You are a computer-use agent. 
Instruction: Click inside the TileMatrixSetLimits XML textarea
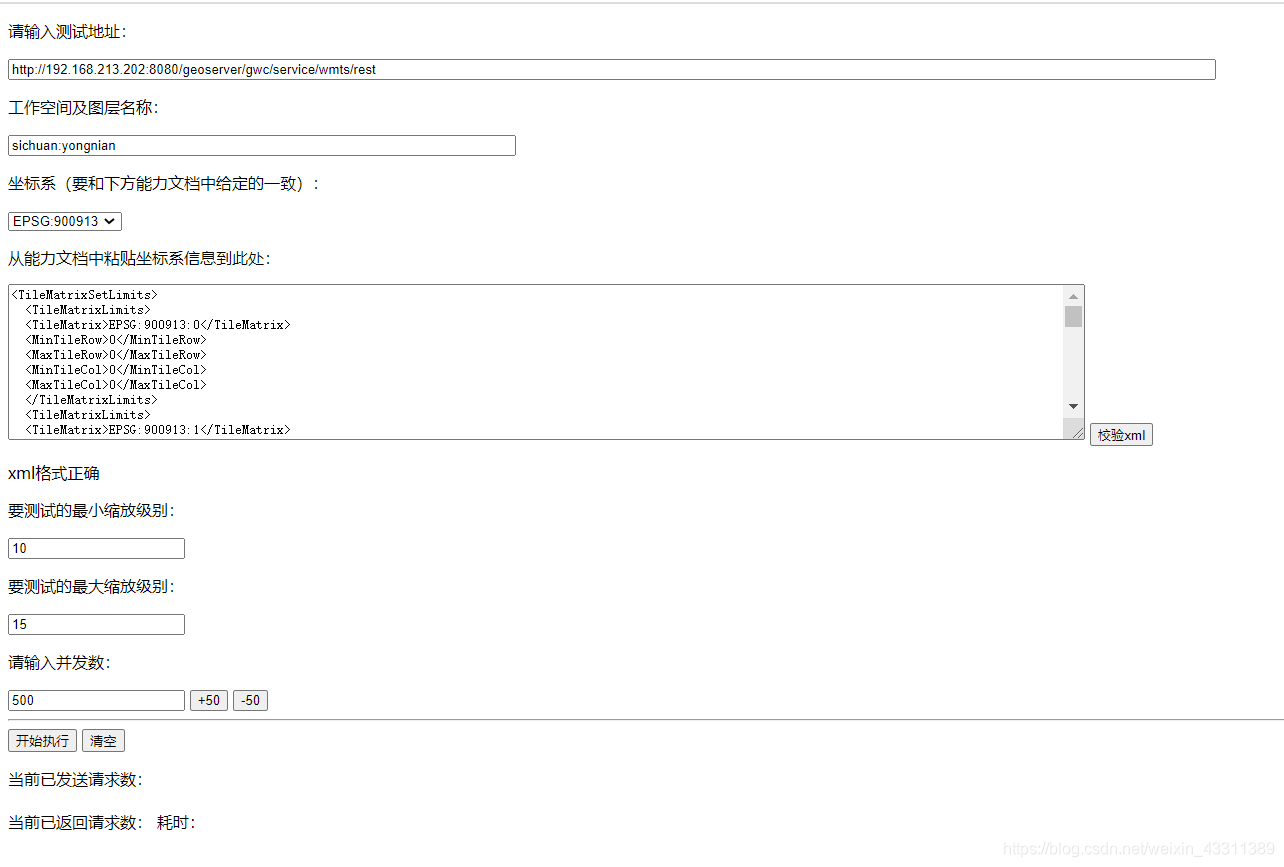tap(535, 362)
